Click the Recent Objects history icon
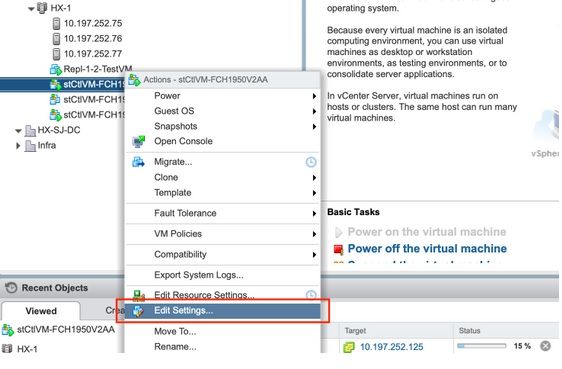The image size is (562, 369). 11,288
